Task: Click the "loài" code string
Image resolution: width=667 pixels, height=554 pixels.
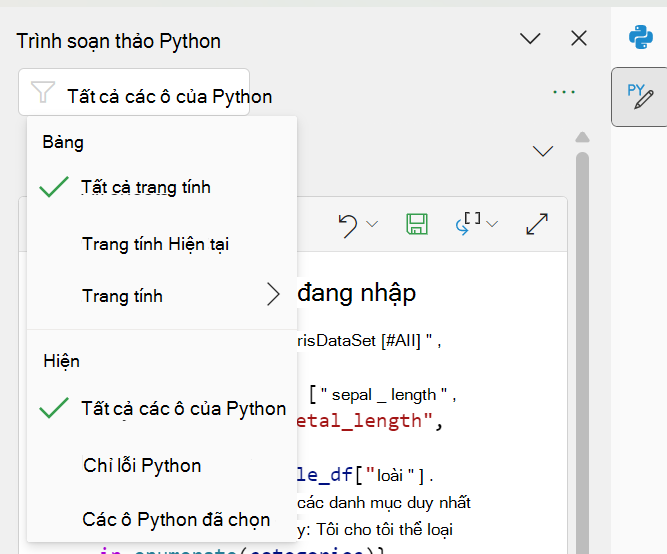Action: click(390, 475)
